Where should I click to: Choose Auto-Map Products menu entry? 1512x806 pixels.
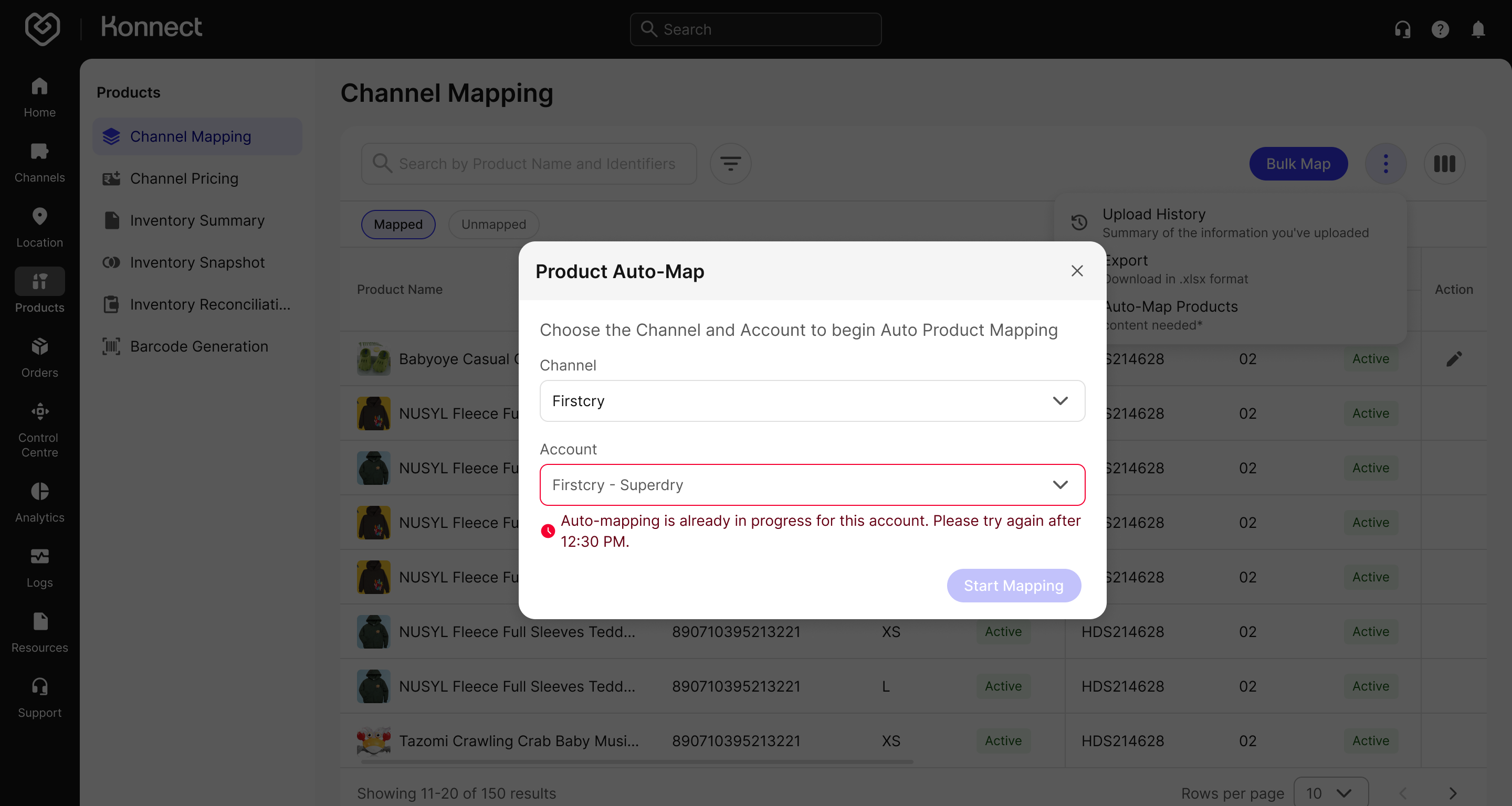click(1255, 315)
